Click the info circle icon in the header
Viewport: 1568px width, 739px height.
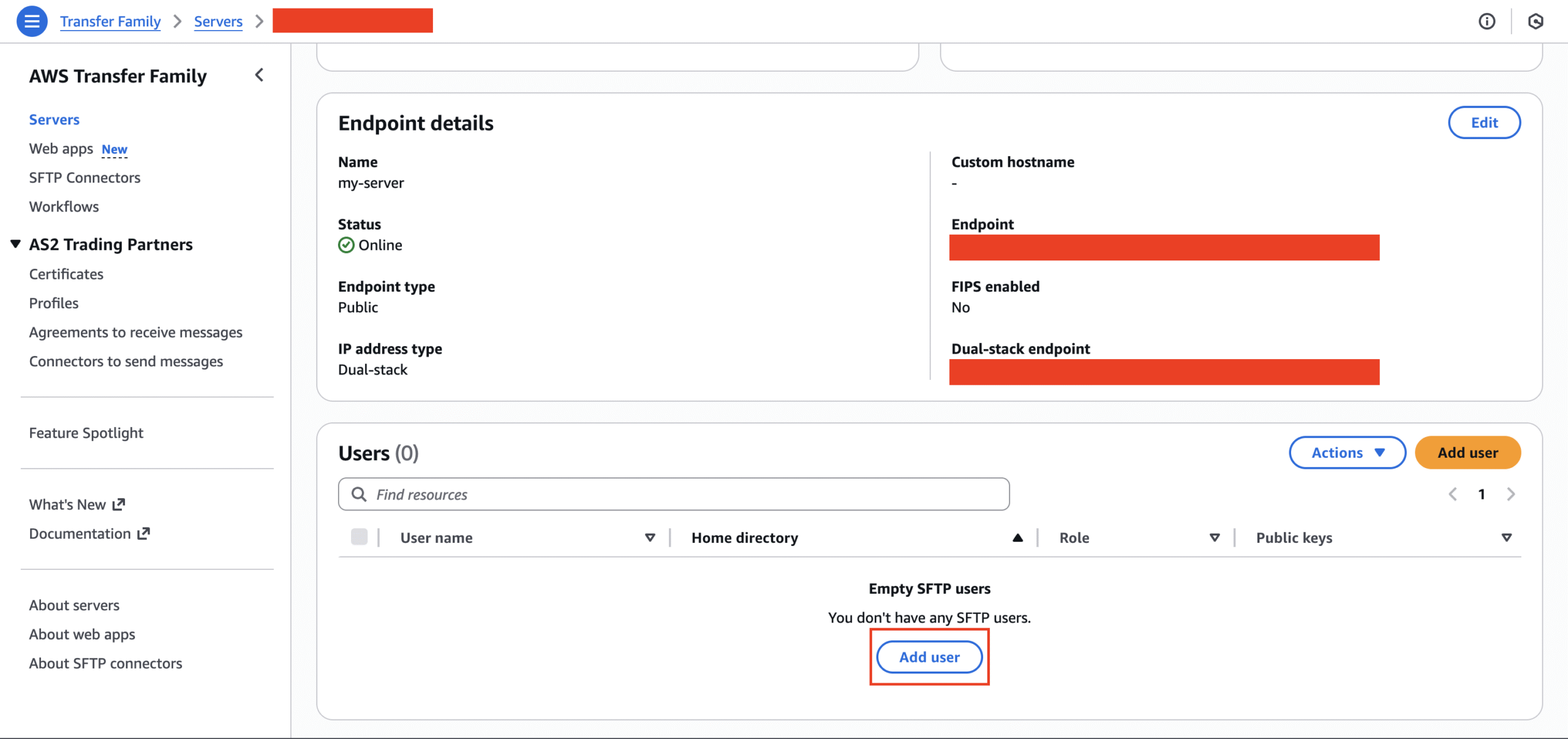(1487, 21)
